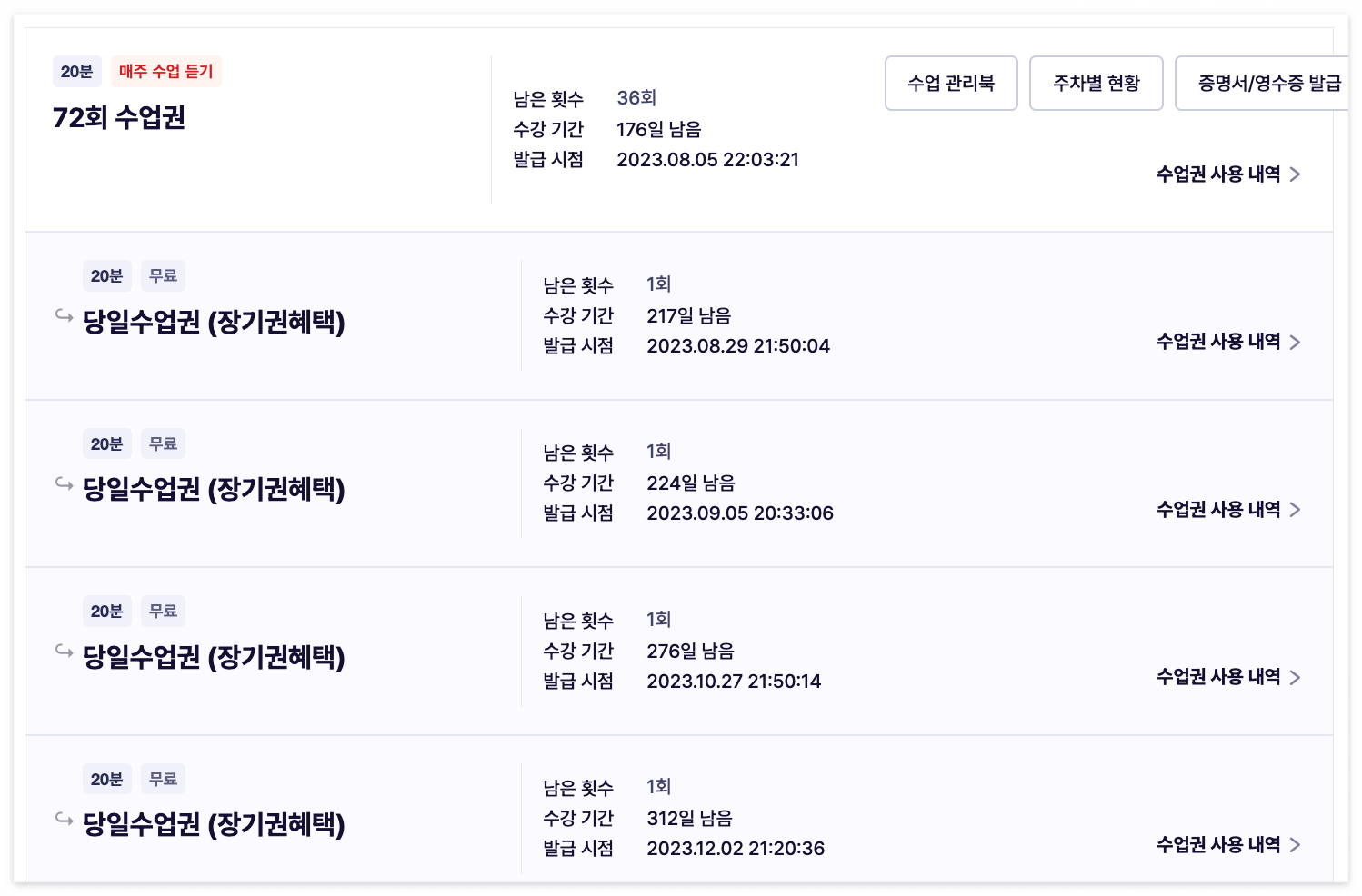Click chevron beside 312일 남음 ticket row

click(1296, 845)
